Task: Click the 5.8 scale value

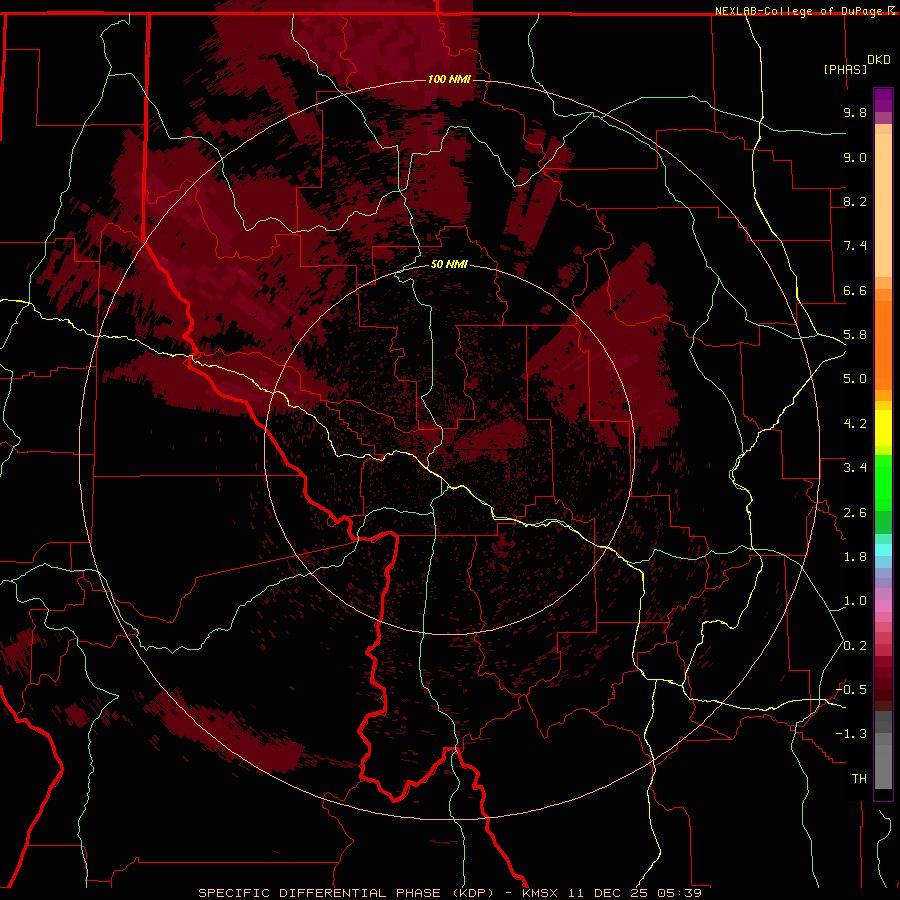Action: [855, 335]
